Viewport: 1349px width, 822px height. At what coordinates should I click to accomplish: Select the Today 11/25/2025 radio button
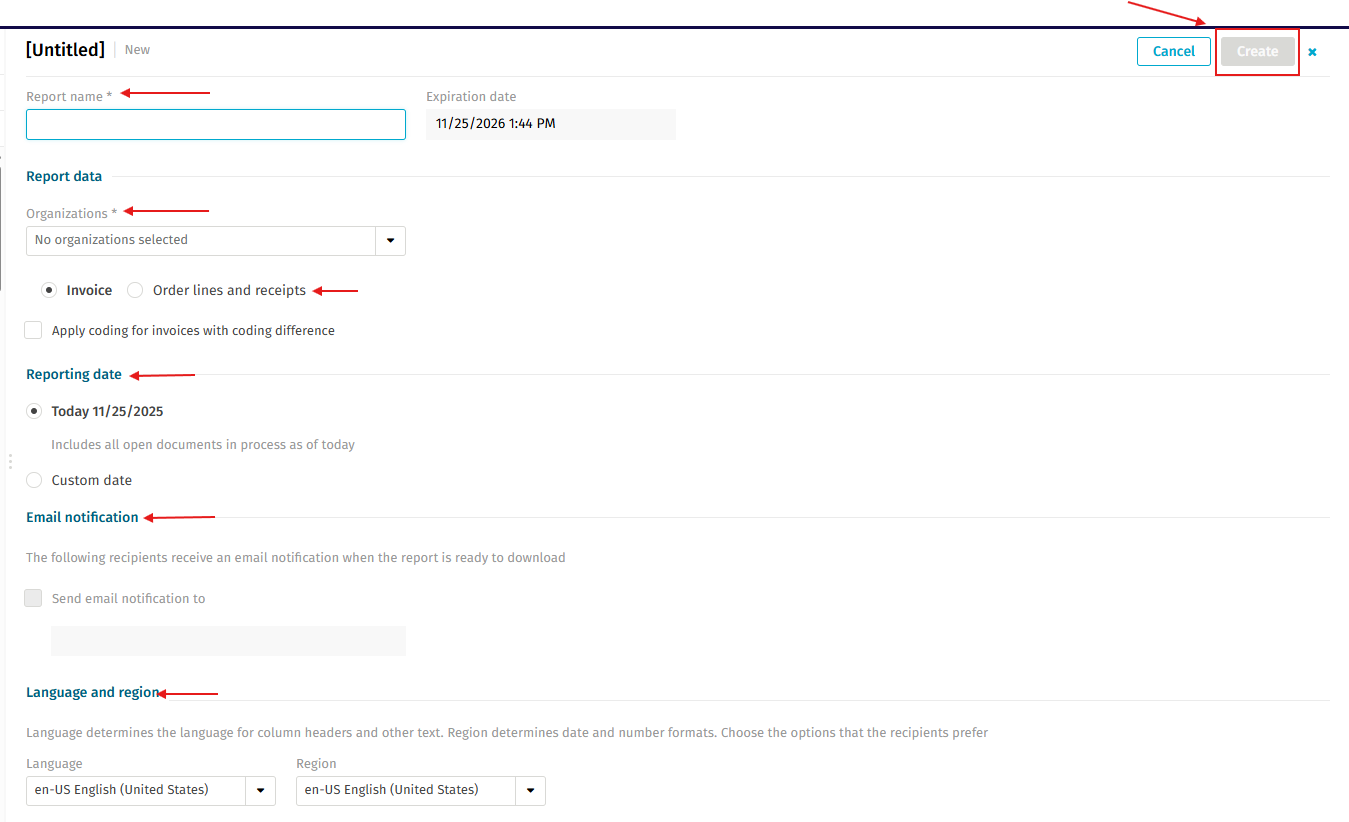coord(34,411)
